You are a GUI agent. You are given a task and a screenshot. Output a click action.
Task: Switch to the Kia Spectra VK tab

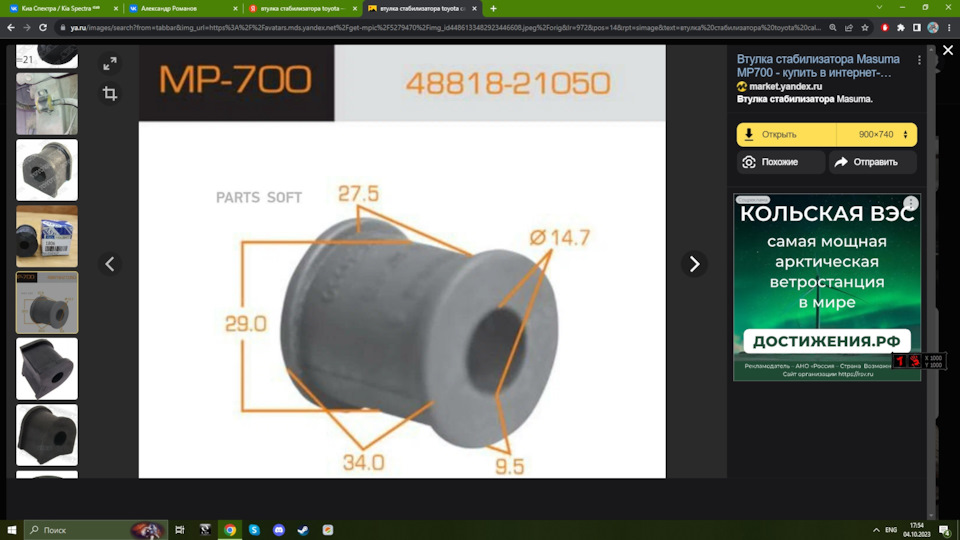tap(60, 9)
